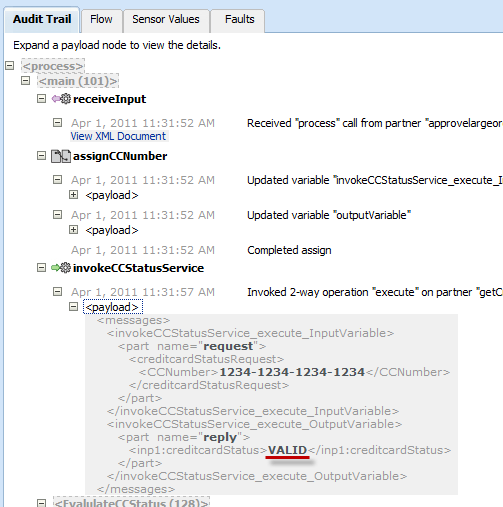This screenshot has height=507, width=503.
Task: Select the assignCCNumber activity label
Action: pyautogui.click(x=120, y=156)
